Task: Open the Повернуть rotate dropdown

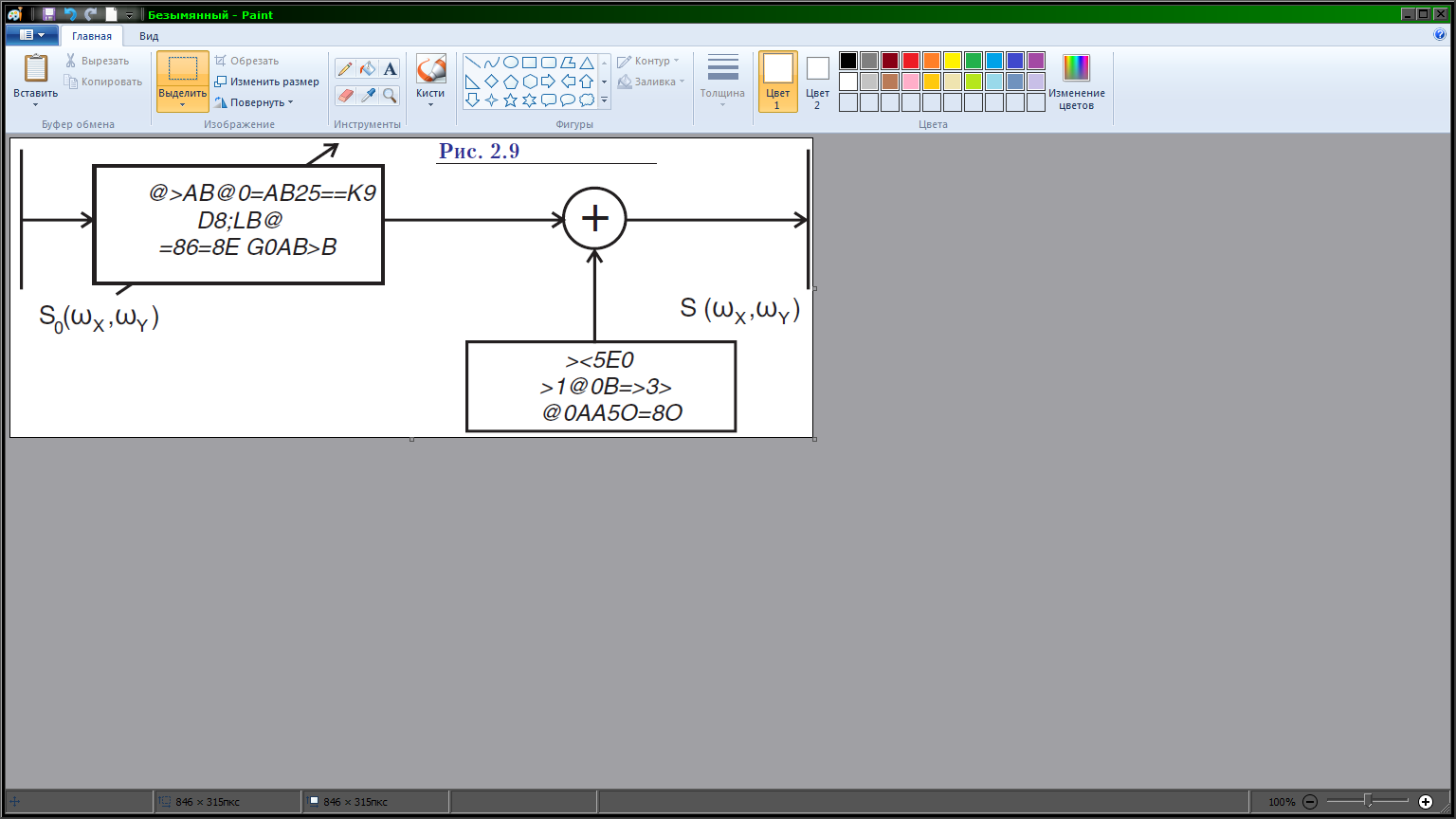Action: coord(254,102)
